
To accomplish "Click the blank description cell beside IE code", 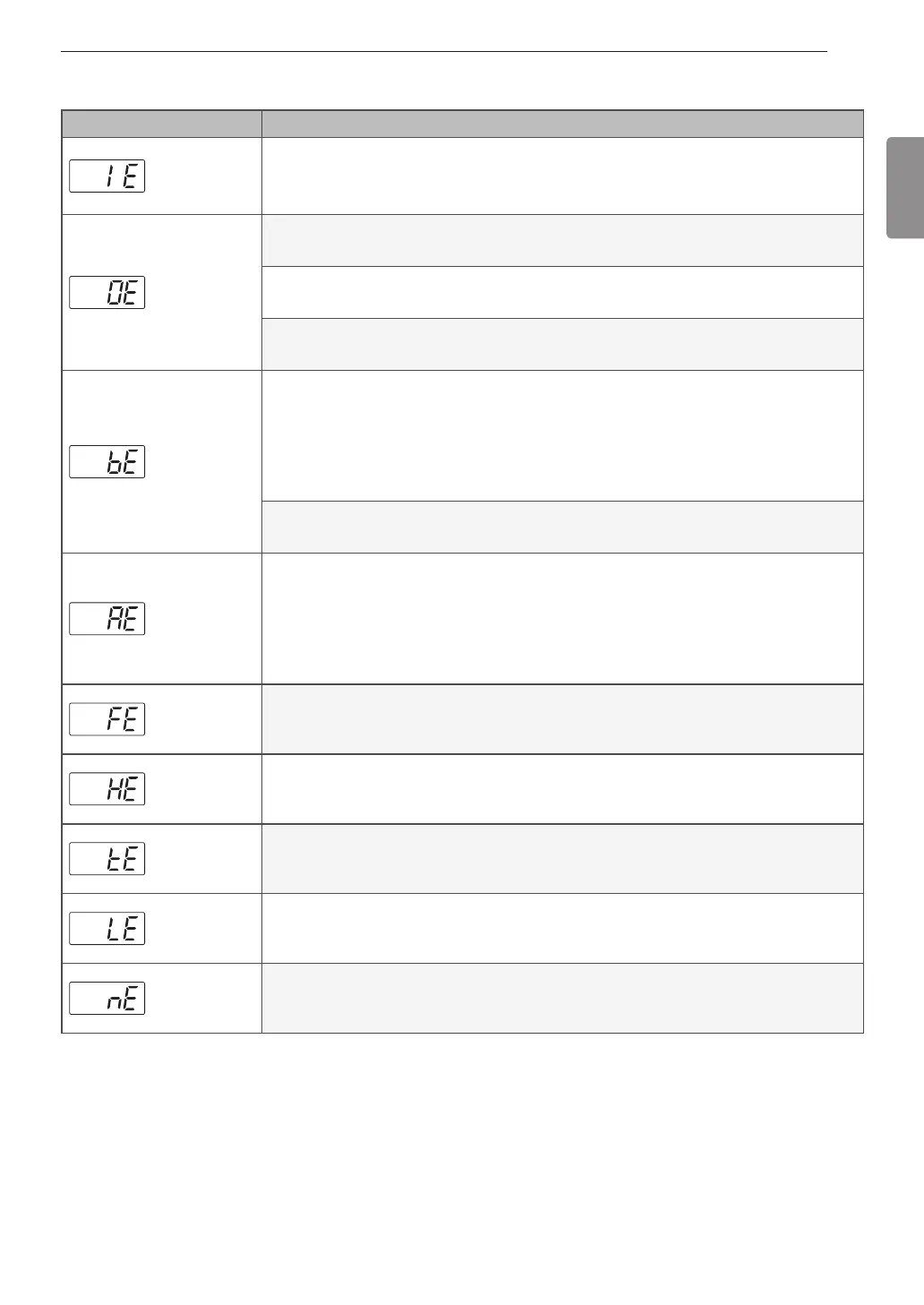I will coord(562,176).
